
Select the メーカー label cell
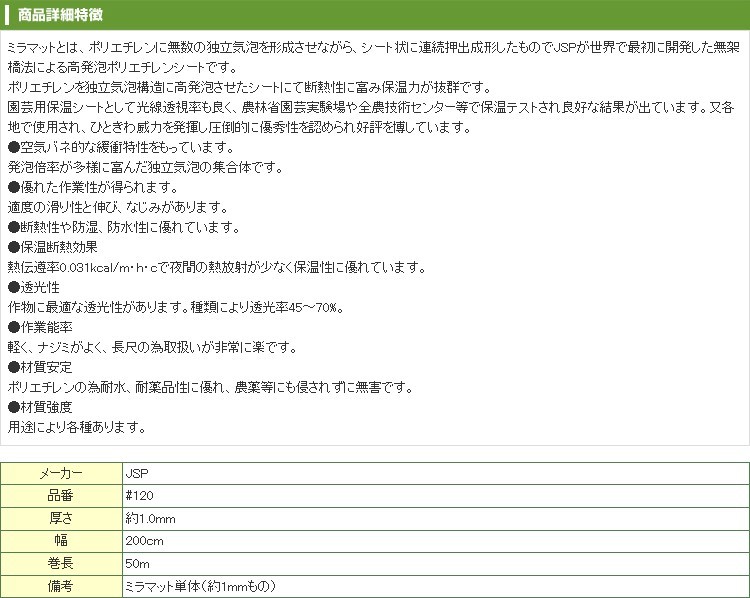point(61,474)
